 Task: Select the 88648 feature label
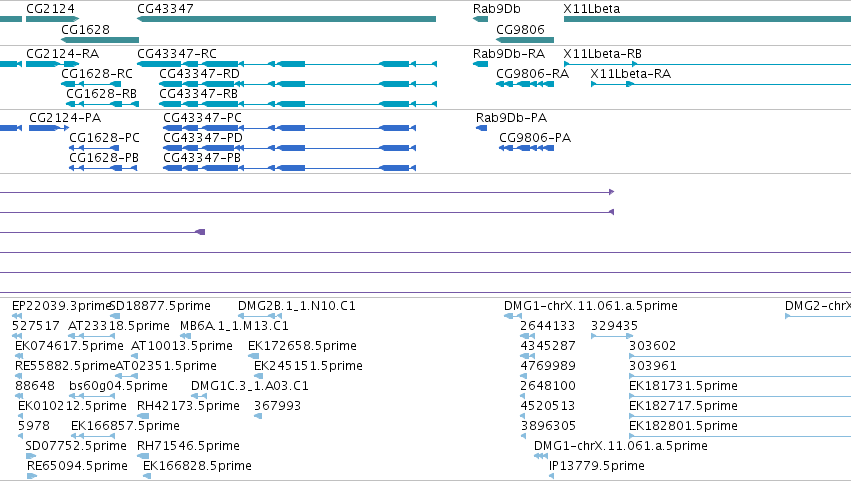click(x=35, y=386)
